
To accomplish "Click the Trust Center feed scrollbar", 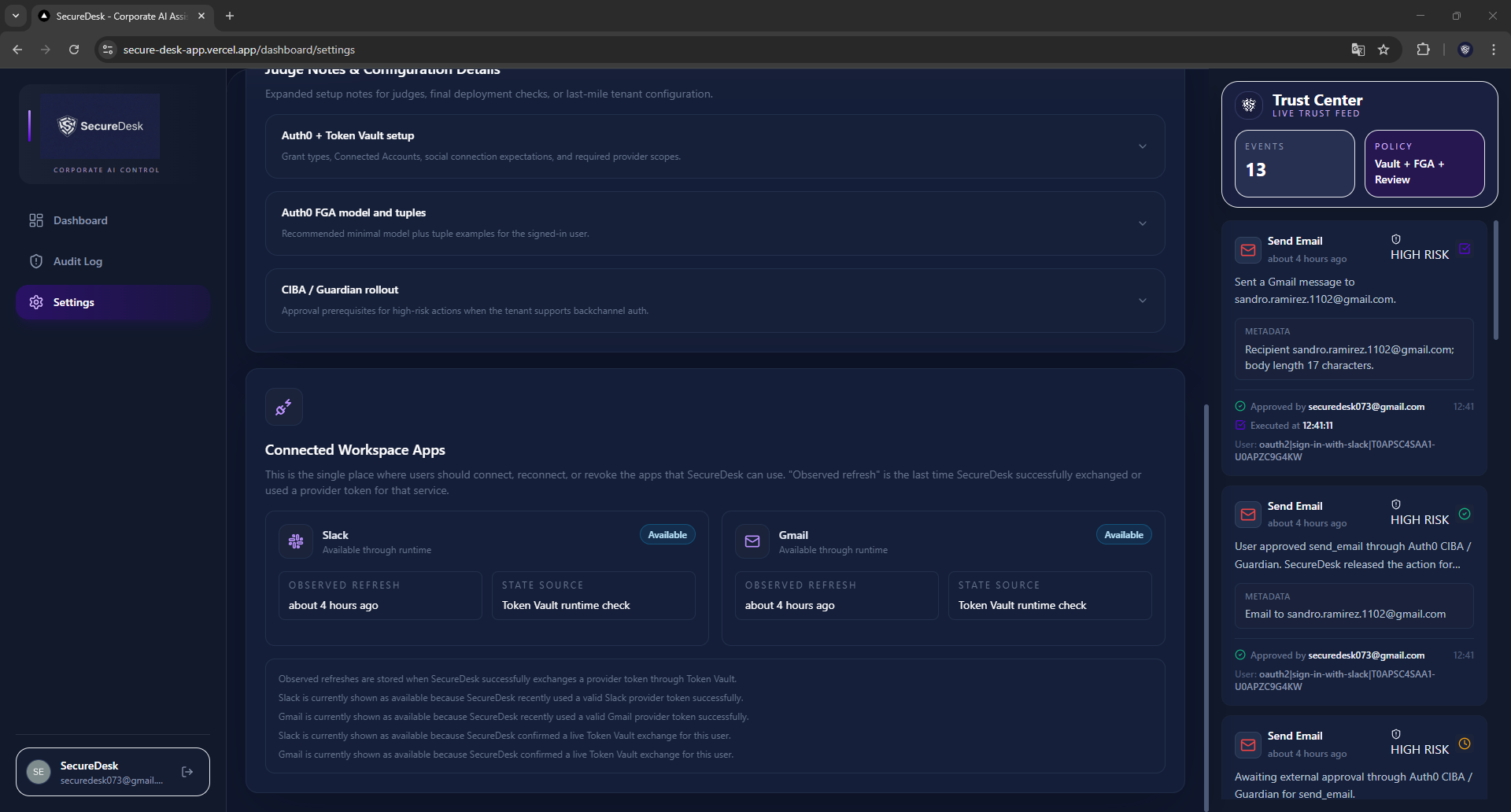I will pyautogui.click(x=1496, y=280).
